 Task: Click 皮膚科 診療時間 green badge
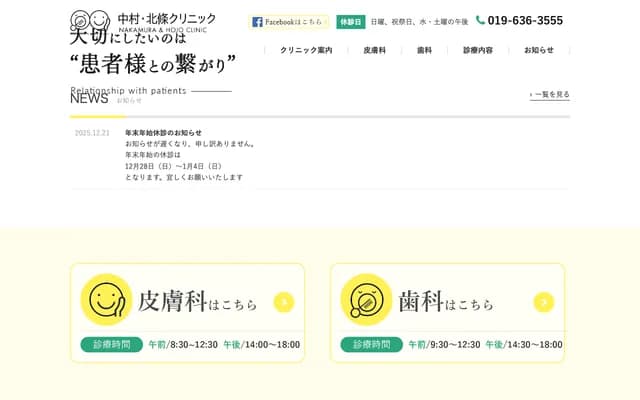(111, 344)
